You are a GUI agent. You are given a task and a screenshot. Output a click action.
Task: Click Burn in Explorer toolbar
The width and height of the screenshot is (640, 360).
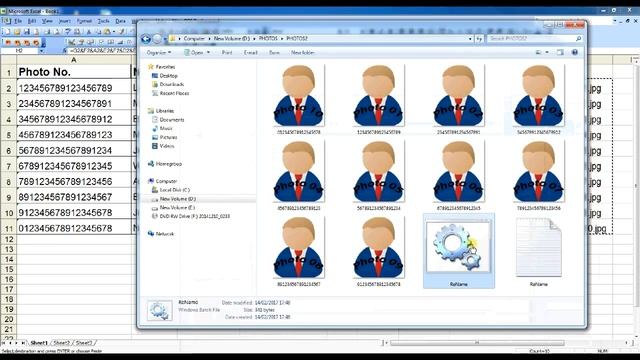tap(274, 53)
